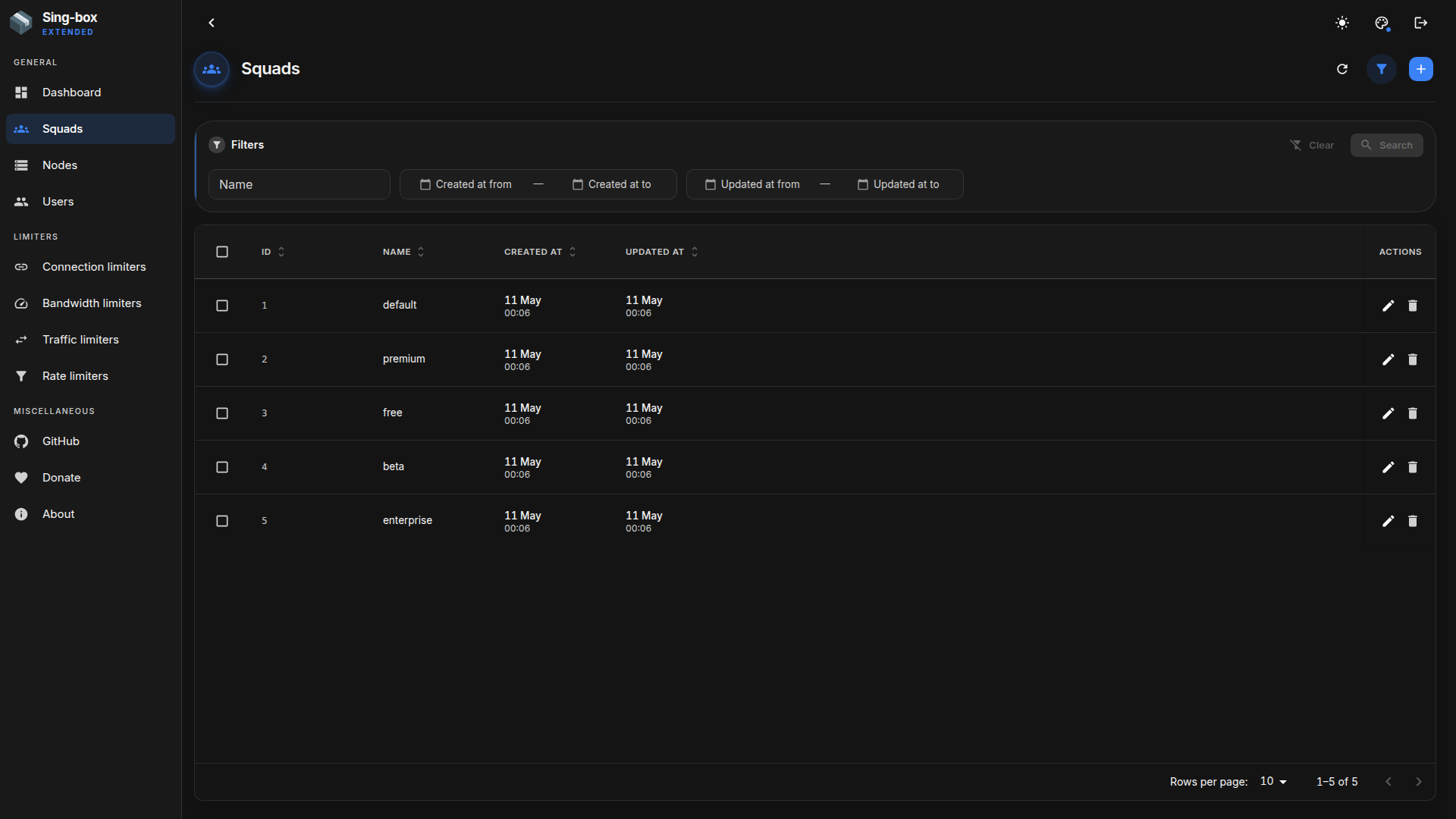Edit the beta squad
The height and width of the screenshot is (819, 1456).
tap(1388, 467)
